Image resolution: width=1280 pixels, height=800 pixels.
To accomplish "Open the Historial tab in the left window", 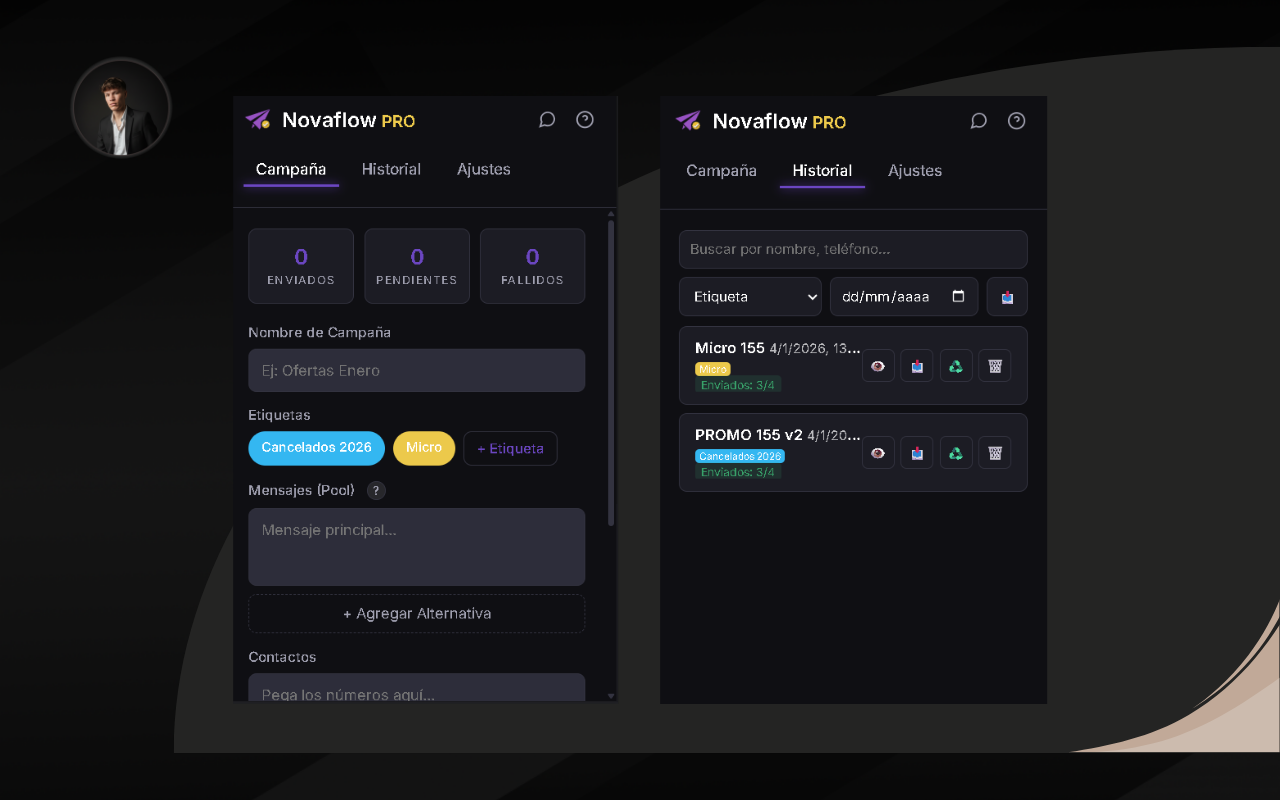I will [391, 169].
